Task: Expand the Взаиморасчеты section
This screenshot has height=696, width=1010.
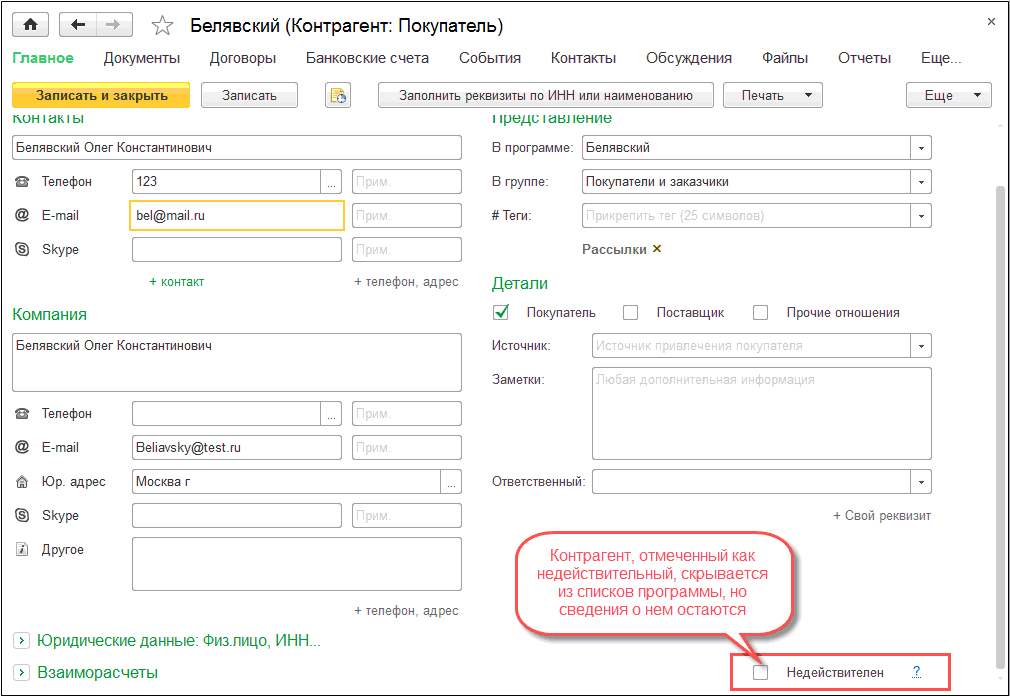Action: click(22, 672)
